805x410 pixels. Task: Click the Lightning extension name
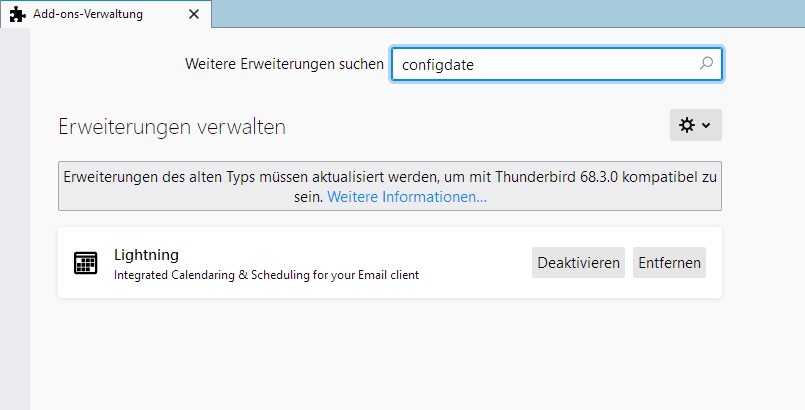(146, 255)
